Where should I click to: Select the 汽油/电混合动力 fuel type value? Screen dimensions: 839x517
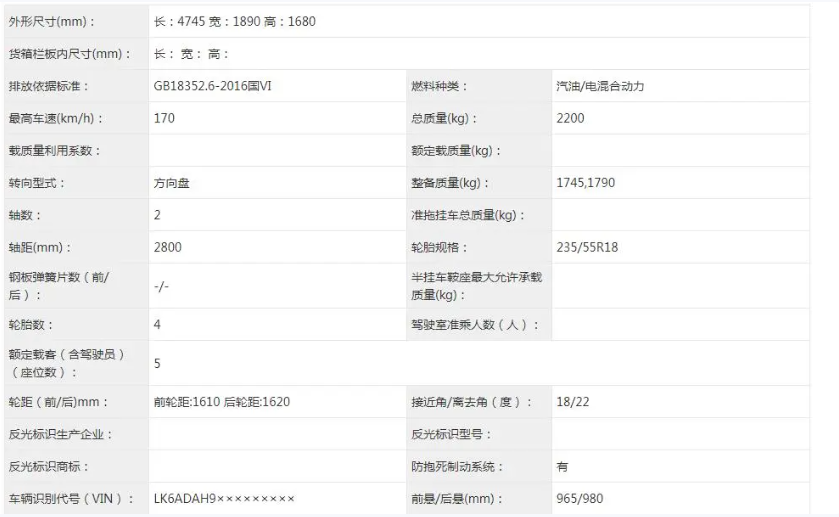[x=600, y=86]
